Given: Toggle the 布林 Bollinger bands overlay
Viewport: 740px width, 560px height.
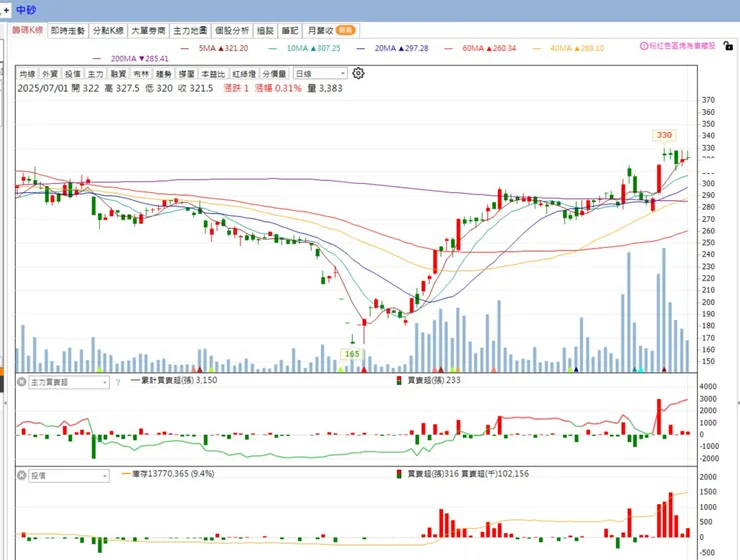Looking at the screenshot, I should tap(141, 74).
